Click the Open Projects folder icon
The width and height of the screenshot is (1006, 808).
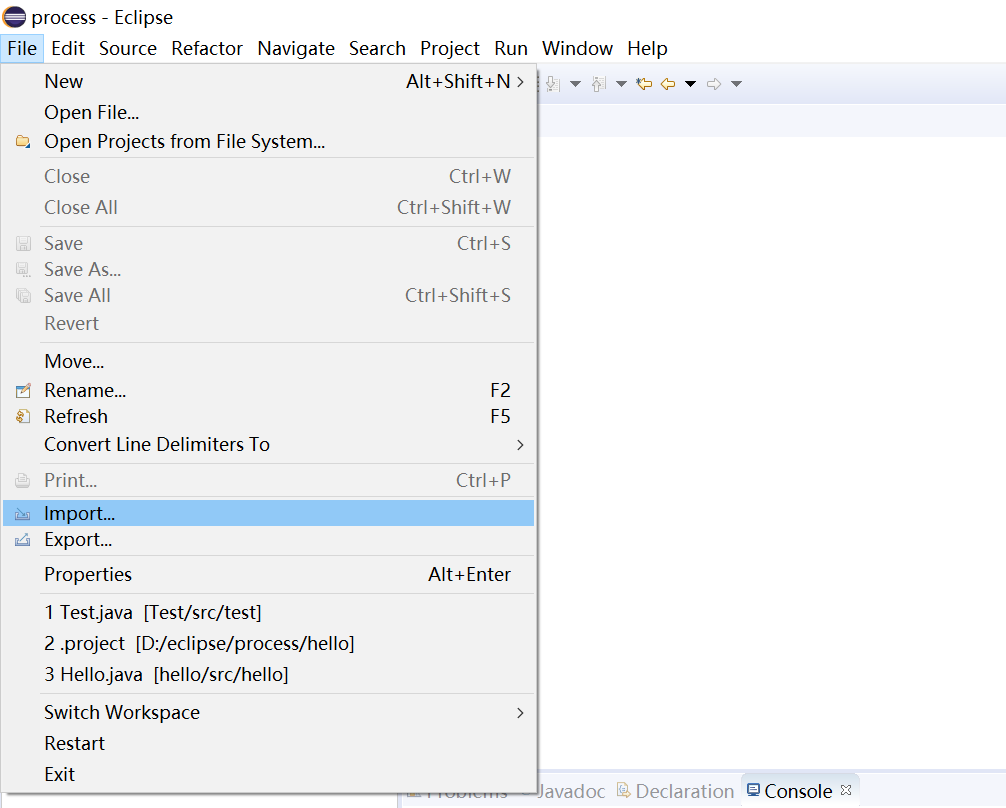[x=22, y=141]
